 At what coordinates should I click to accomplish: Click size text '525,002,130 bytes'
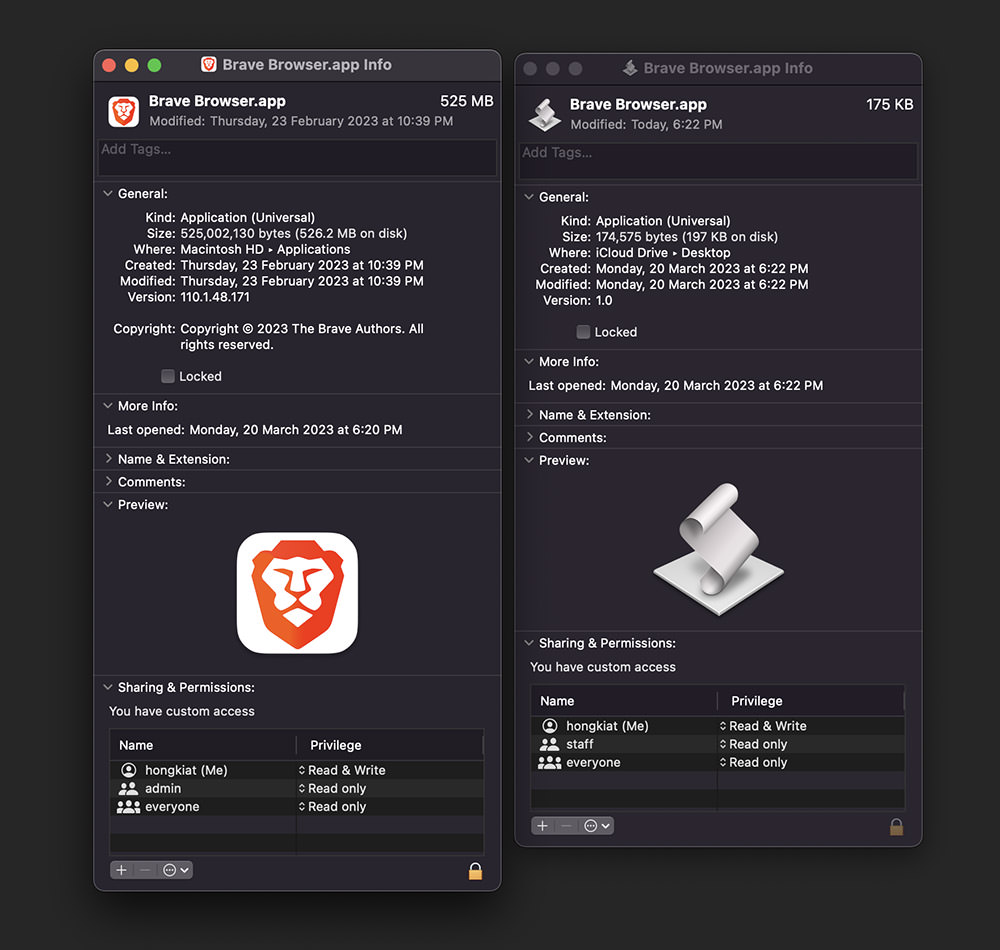pos(236,233)
